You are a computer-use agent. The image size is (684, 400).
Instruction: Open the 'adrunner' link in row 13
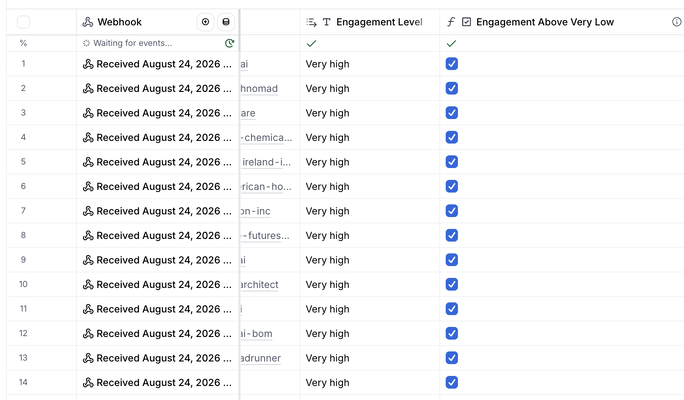[x=261, y=358]
